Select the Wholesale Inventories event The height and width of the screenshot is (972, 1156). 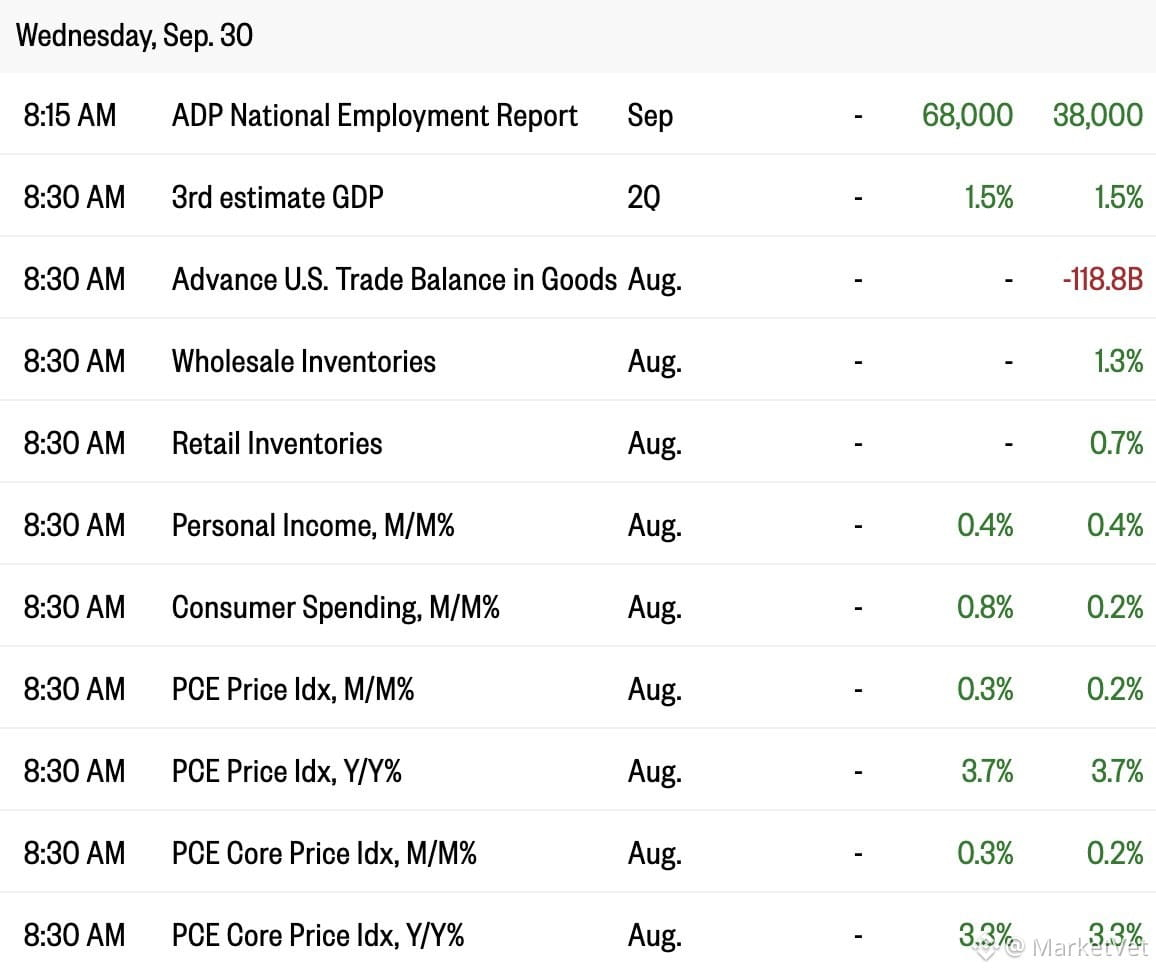[304, 361]
